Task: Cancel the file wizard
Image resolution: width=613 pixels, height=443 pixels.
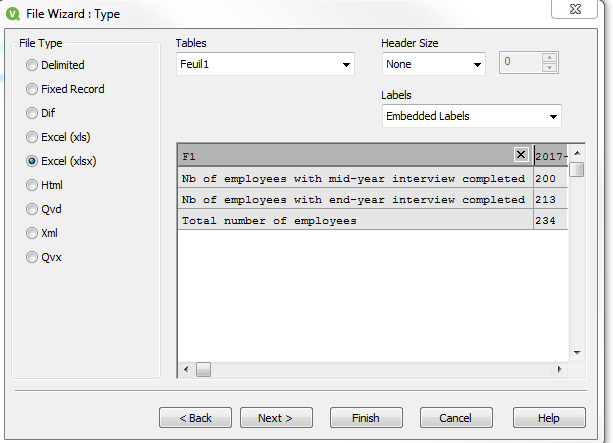Action: point(456,418)
